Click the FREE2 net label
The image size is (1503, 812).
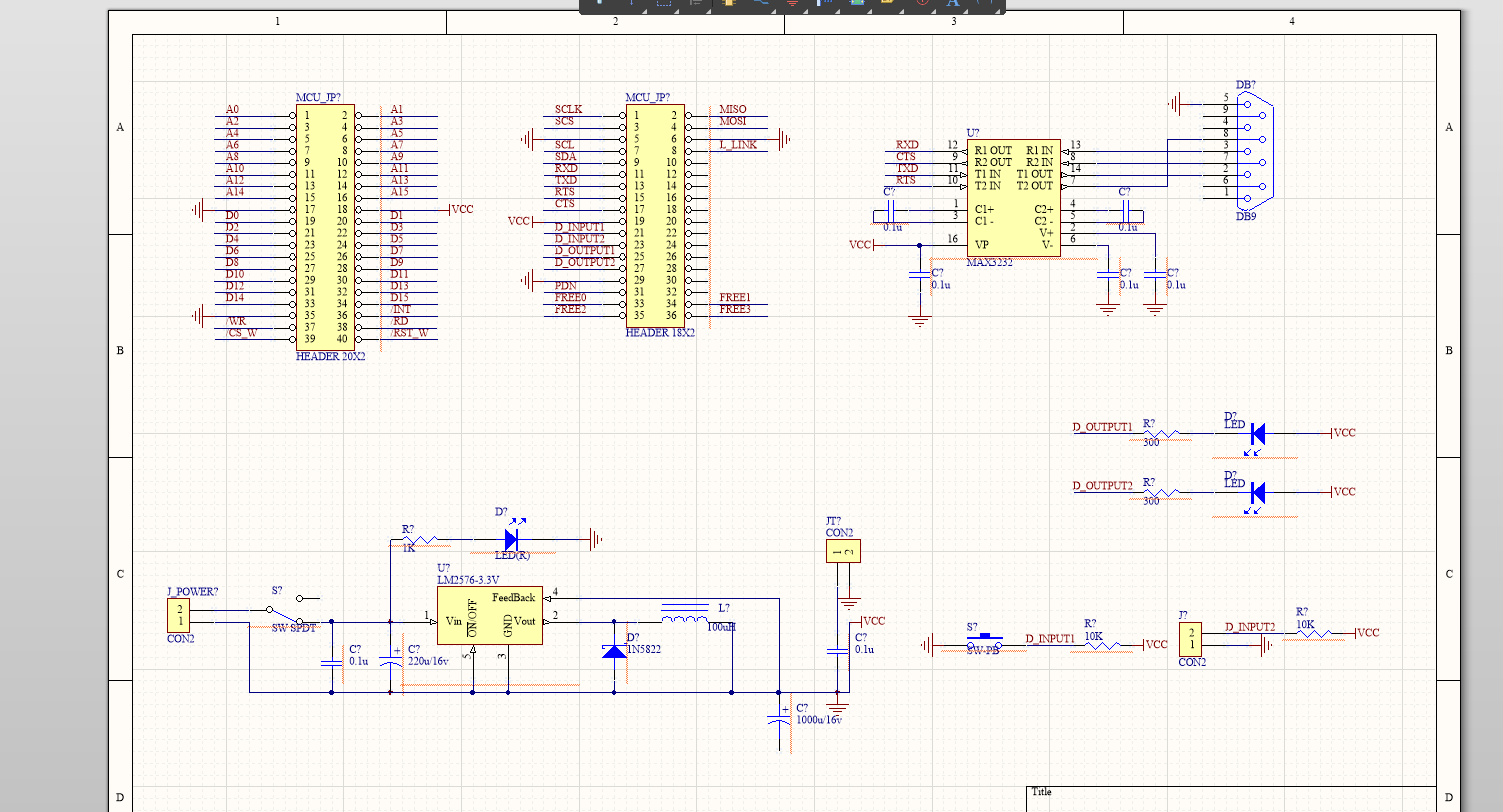[x=570, y=309]
